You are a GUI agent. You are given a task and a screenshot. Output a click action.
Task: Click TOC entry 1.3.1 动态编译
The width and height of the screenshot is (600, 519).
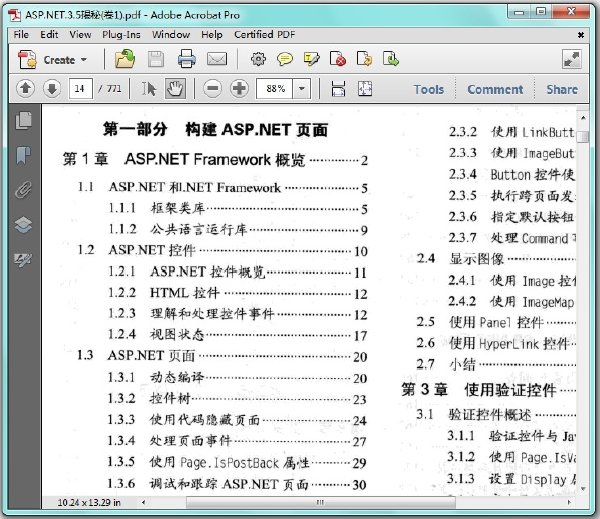tap(237, 378)
